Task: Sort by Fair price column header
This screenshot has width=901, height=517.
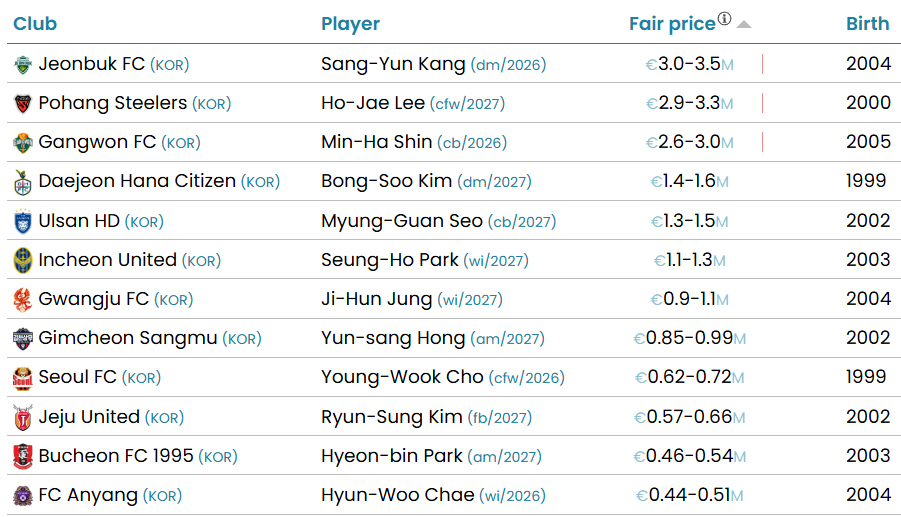Action: (672, 24)
